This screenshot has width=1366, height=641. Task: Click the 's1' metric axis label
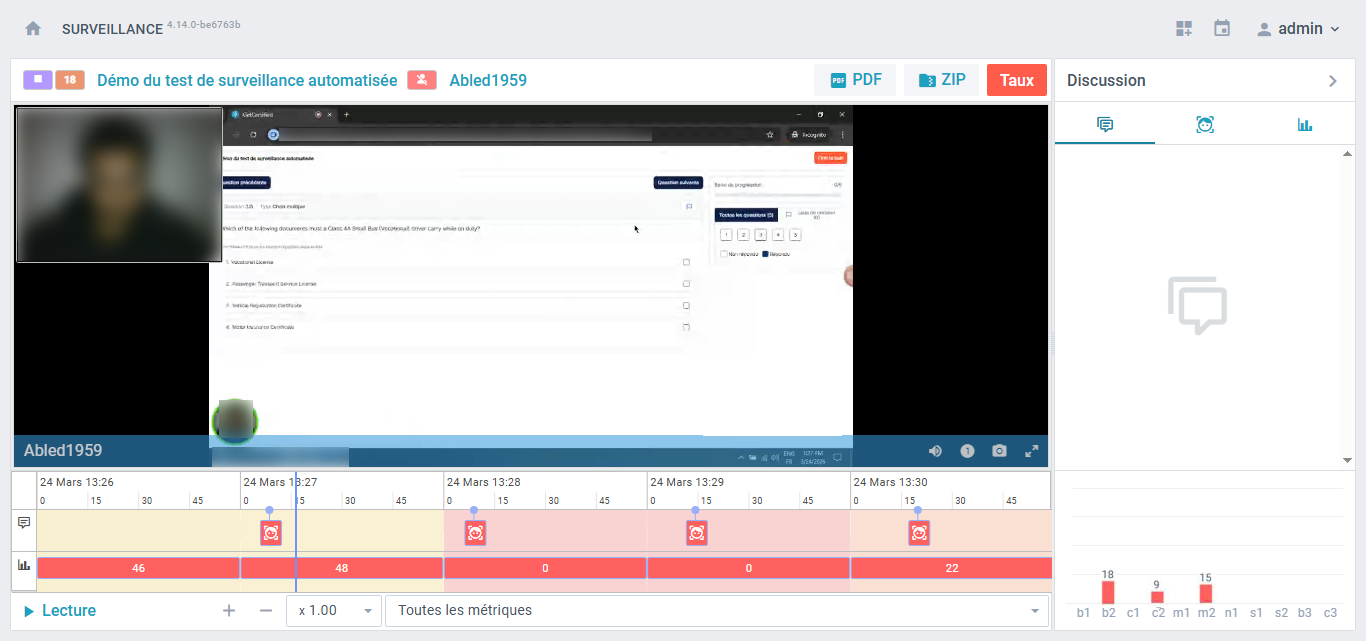(1256, 612)
